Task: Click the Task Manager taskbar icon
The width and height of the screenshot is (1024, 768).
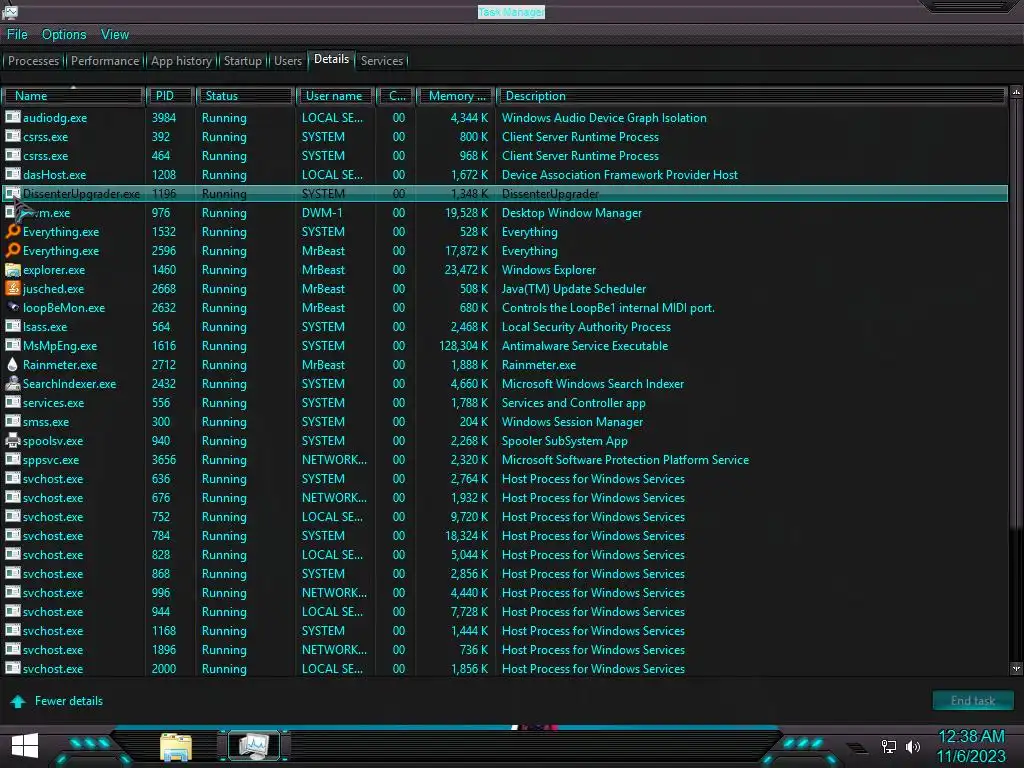Action: (254, 745)
